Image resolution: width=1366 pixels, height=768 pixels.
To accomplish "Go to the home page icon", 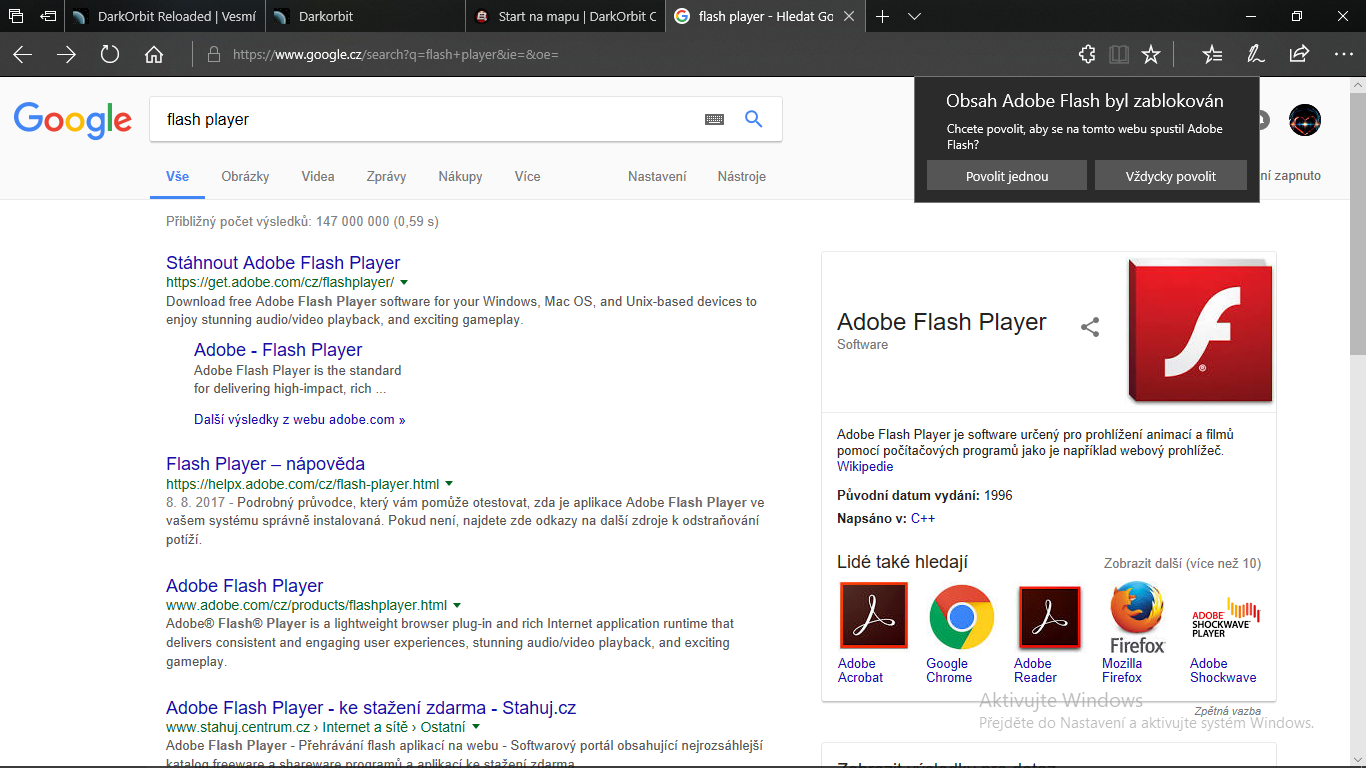I will click(x=154, y=55).
